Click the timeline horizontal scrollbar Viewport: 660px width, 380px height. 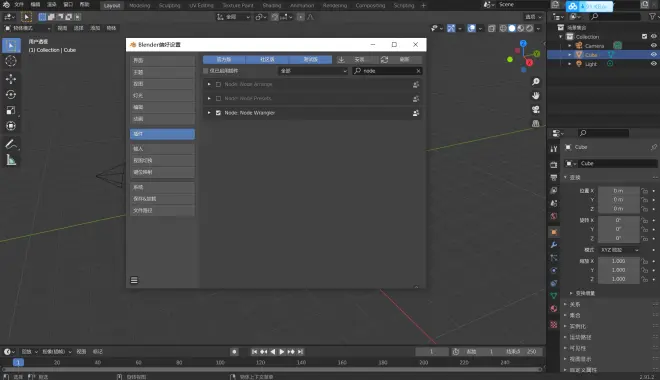[271, 369]
